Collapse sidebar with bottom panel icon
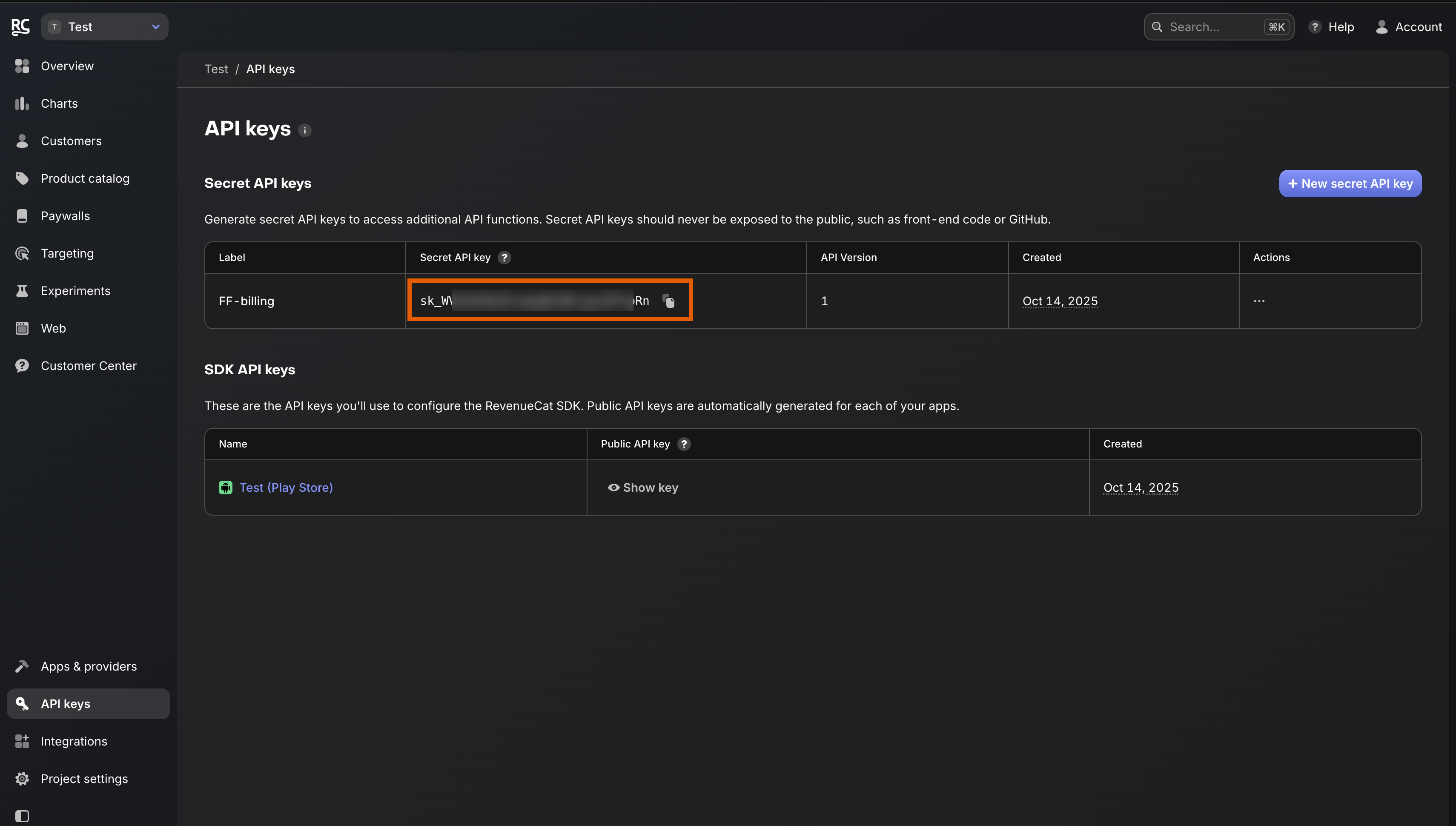 pos(22,816)
